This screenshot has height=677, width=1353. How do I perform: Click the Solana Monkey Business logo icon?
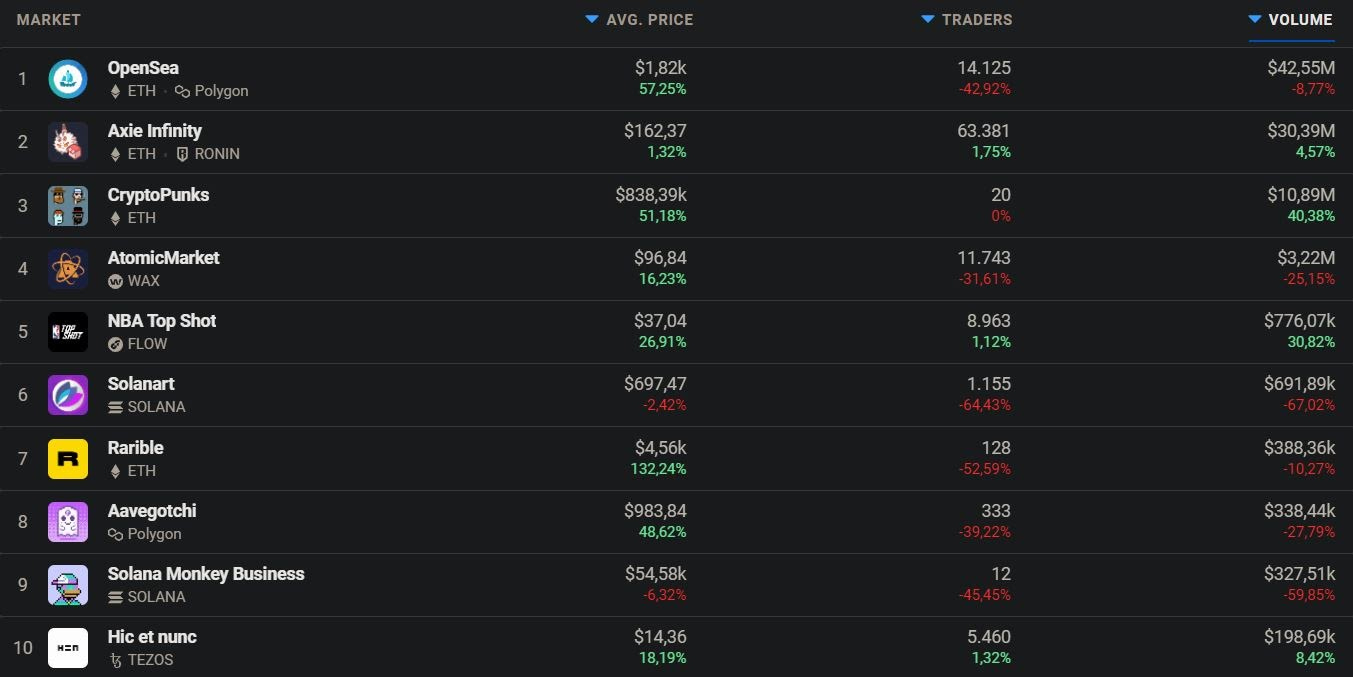(x=68, y=585)
